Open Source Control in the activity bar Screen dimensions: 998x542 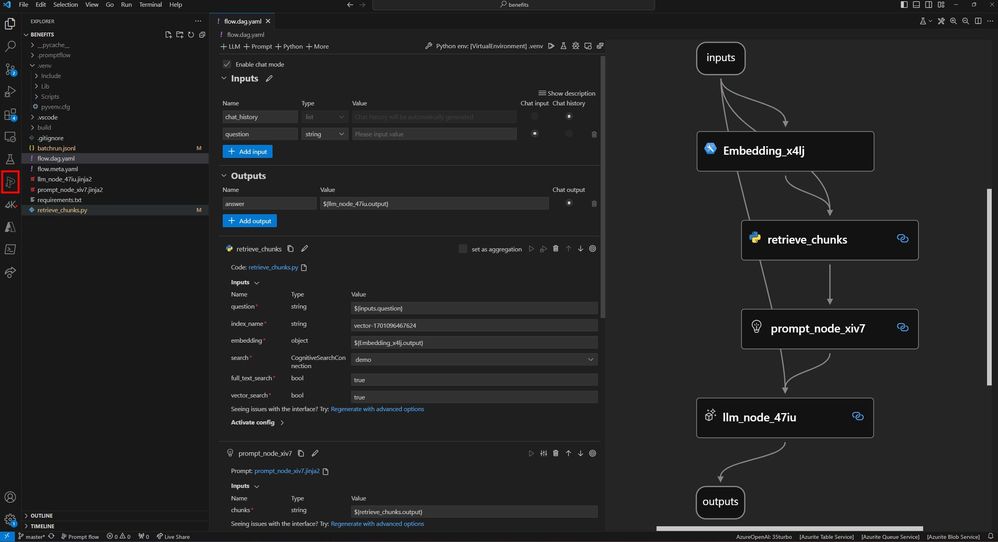10,69
